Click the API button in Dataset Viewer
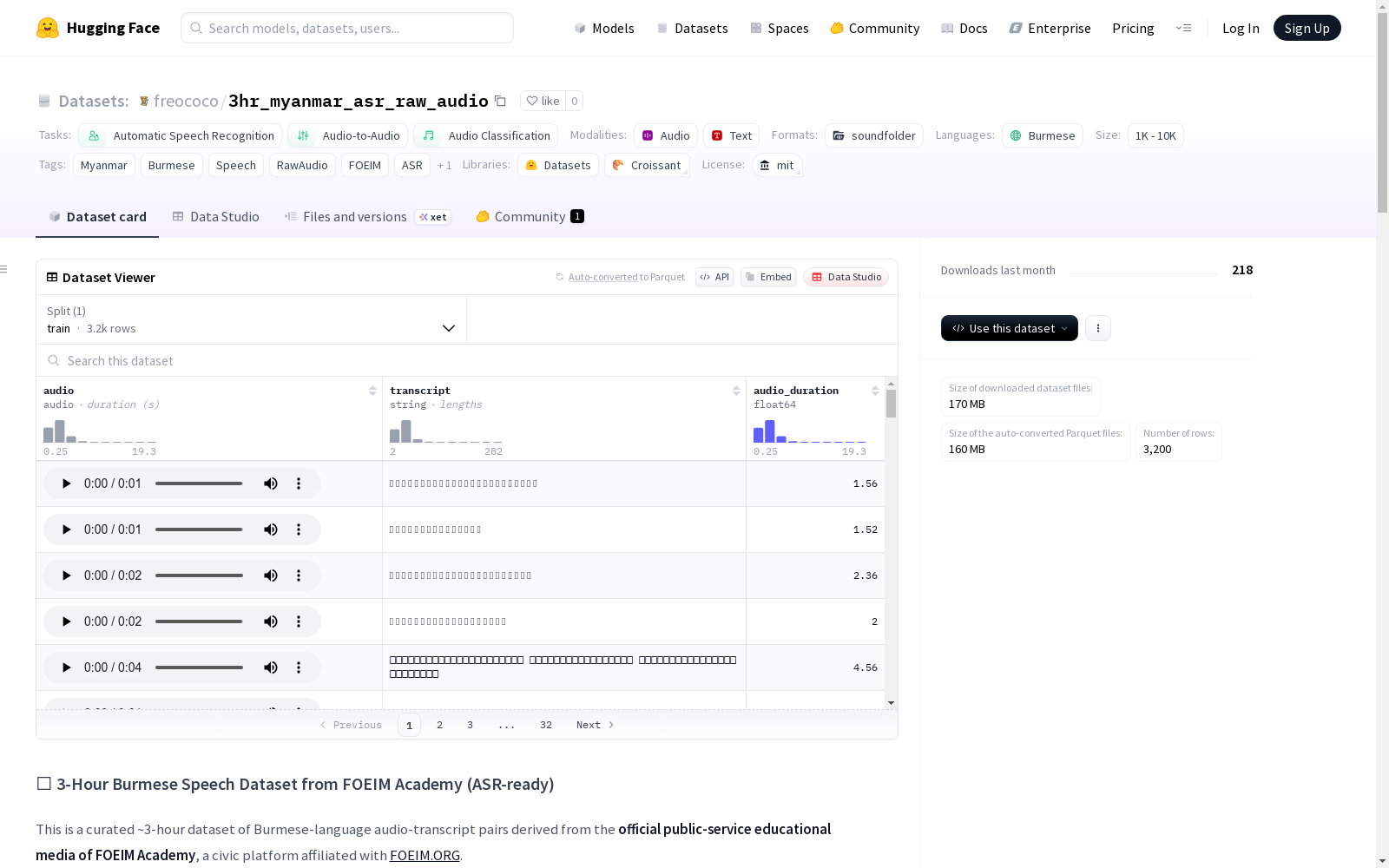This screenshot has height=868, width=1389. coord(714,277)
